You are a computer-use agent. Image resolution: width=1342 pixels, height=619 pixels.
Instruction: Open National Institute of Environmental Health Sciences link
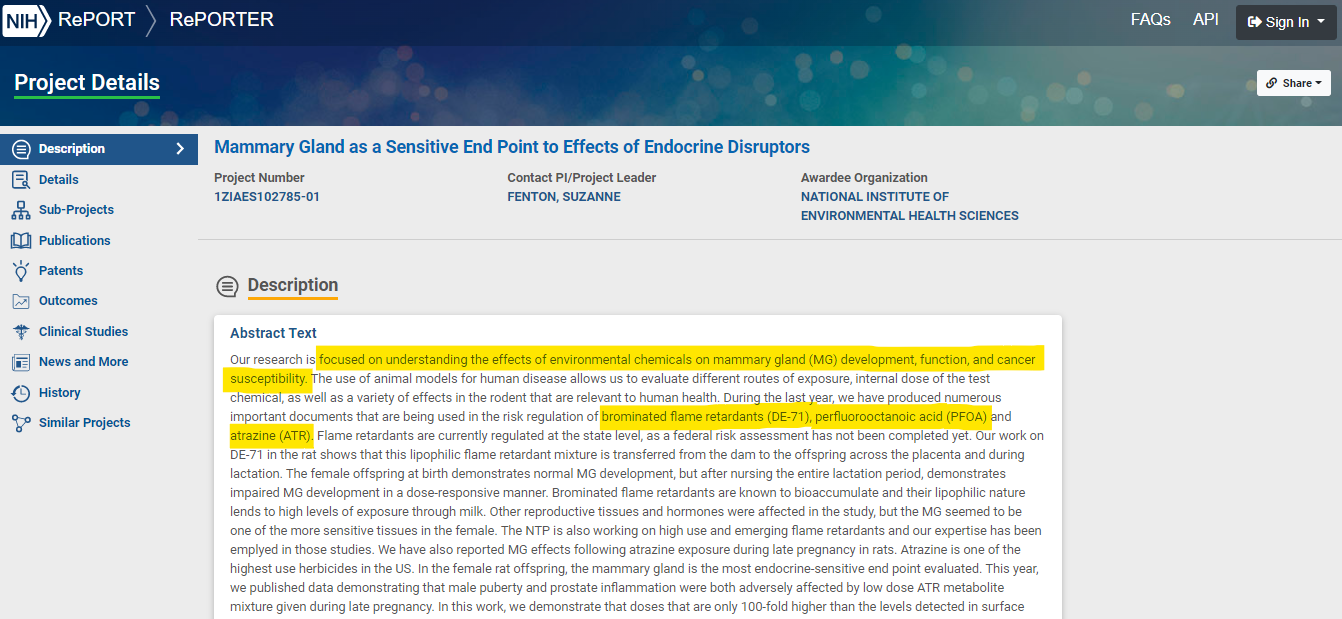tap(909, 206)
